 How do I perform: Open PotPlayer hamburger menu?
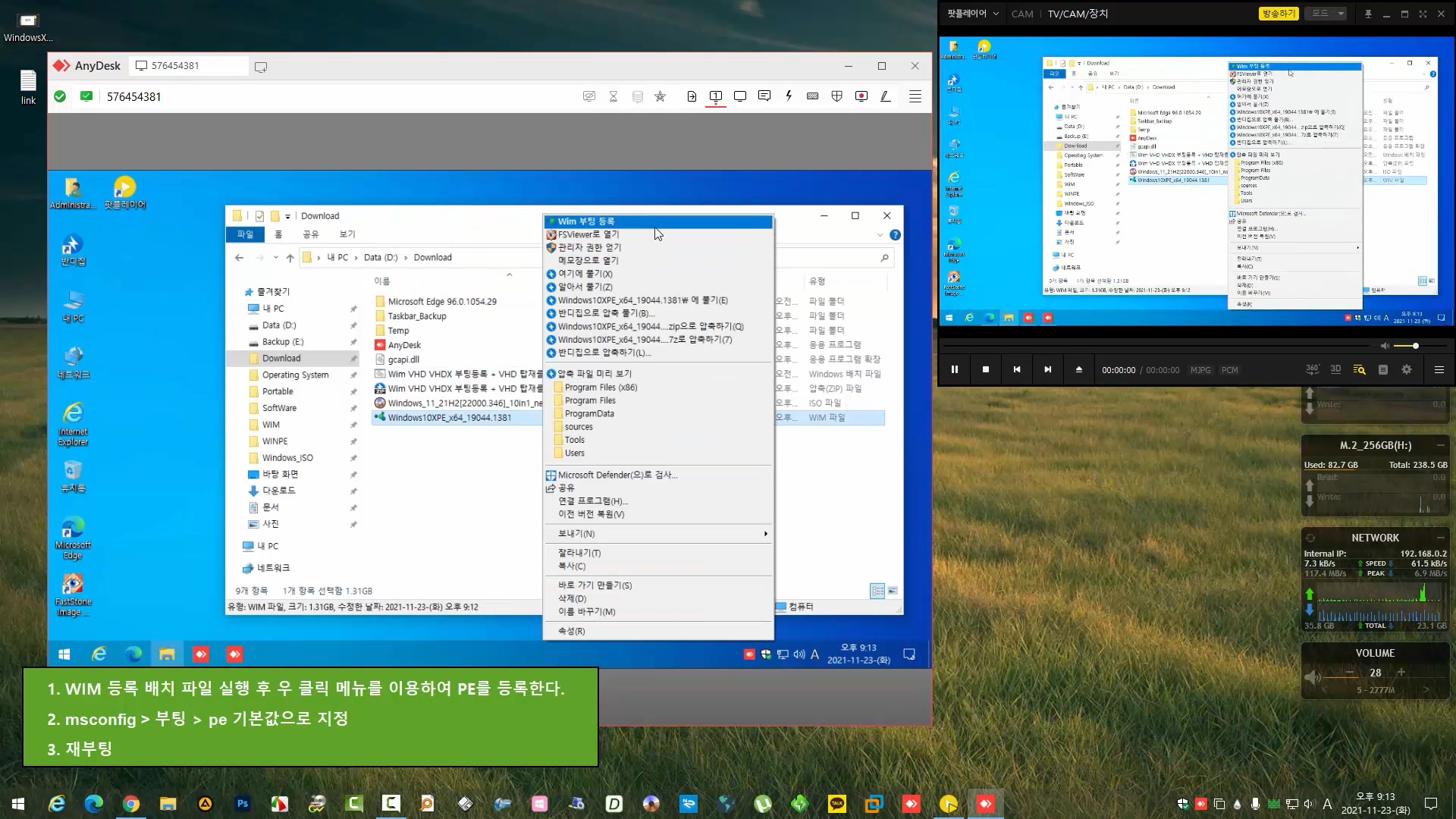point(1439,369)
